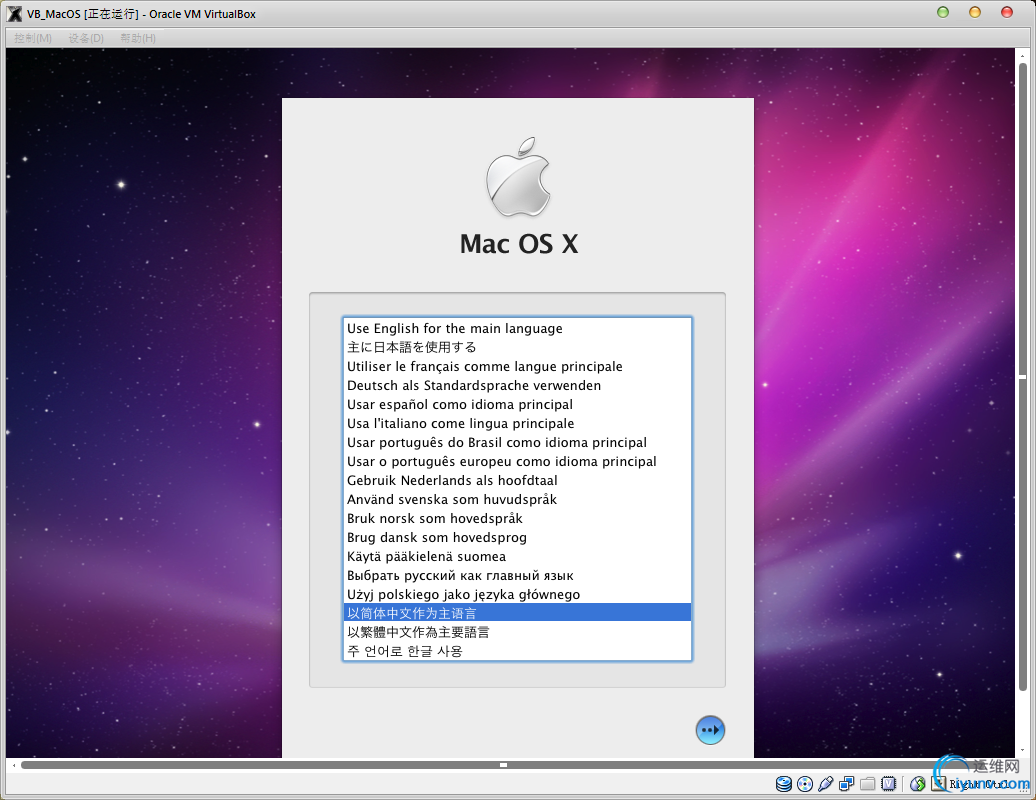
Task: Click the mouse integration status icon
Action: pyautogui.click(x=917, y=784)
